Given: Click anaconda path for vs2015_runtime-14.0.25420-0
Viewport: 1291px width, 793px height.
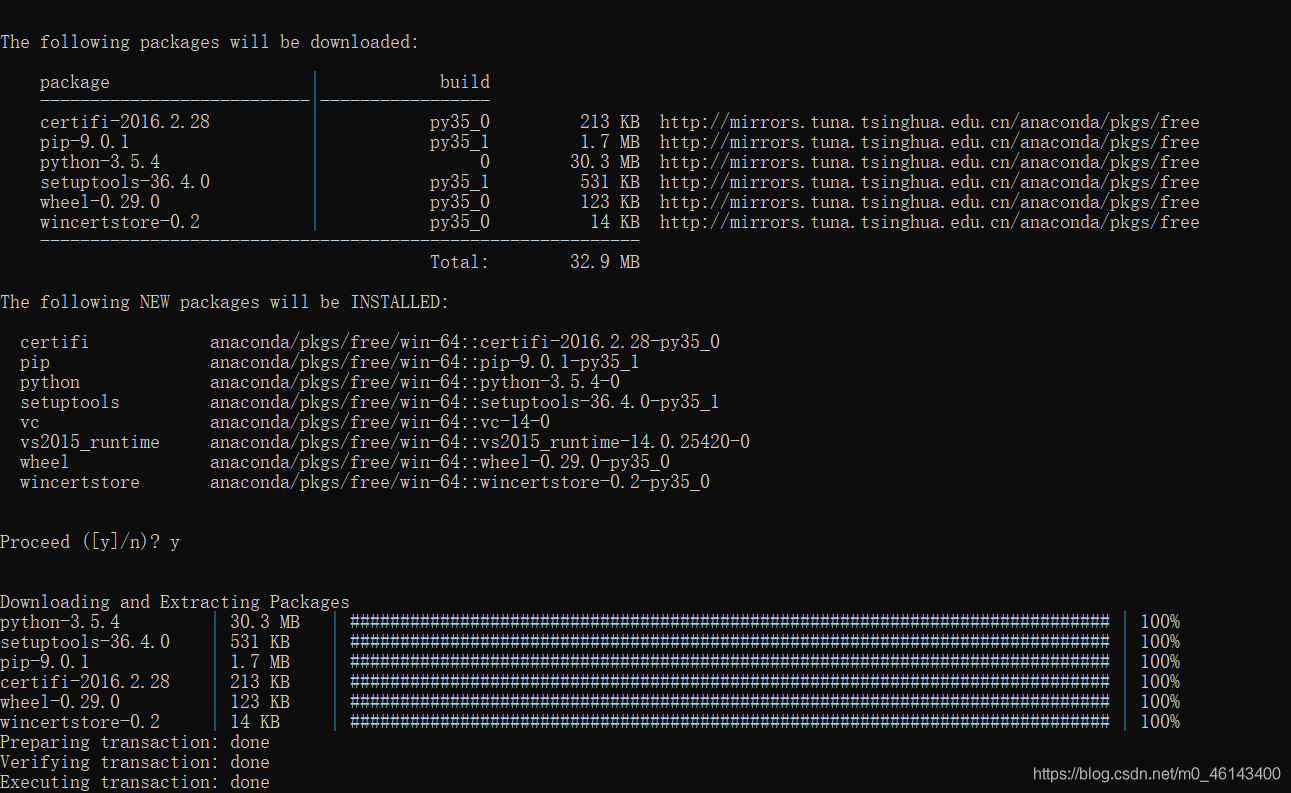Looking at the screenshot, I should pyautogui.click(x=480, y=442).
